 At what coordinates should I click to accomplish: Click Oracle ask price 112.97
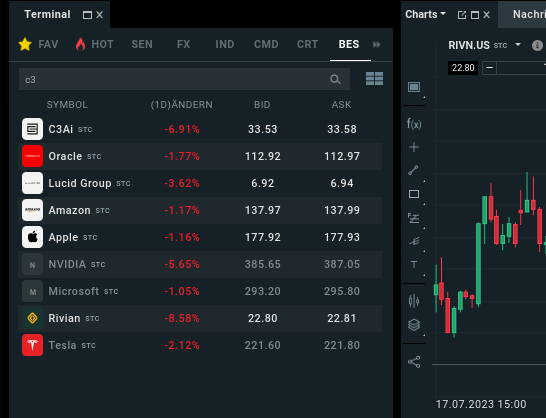[342, 156]
